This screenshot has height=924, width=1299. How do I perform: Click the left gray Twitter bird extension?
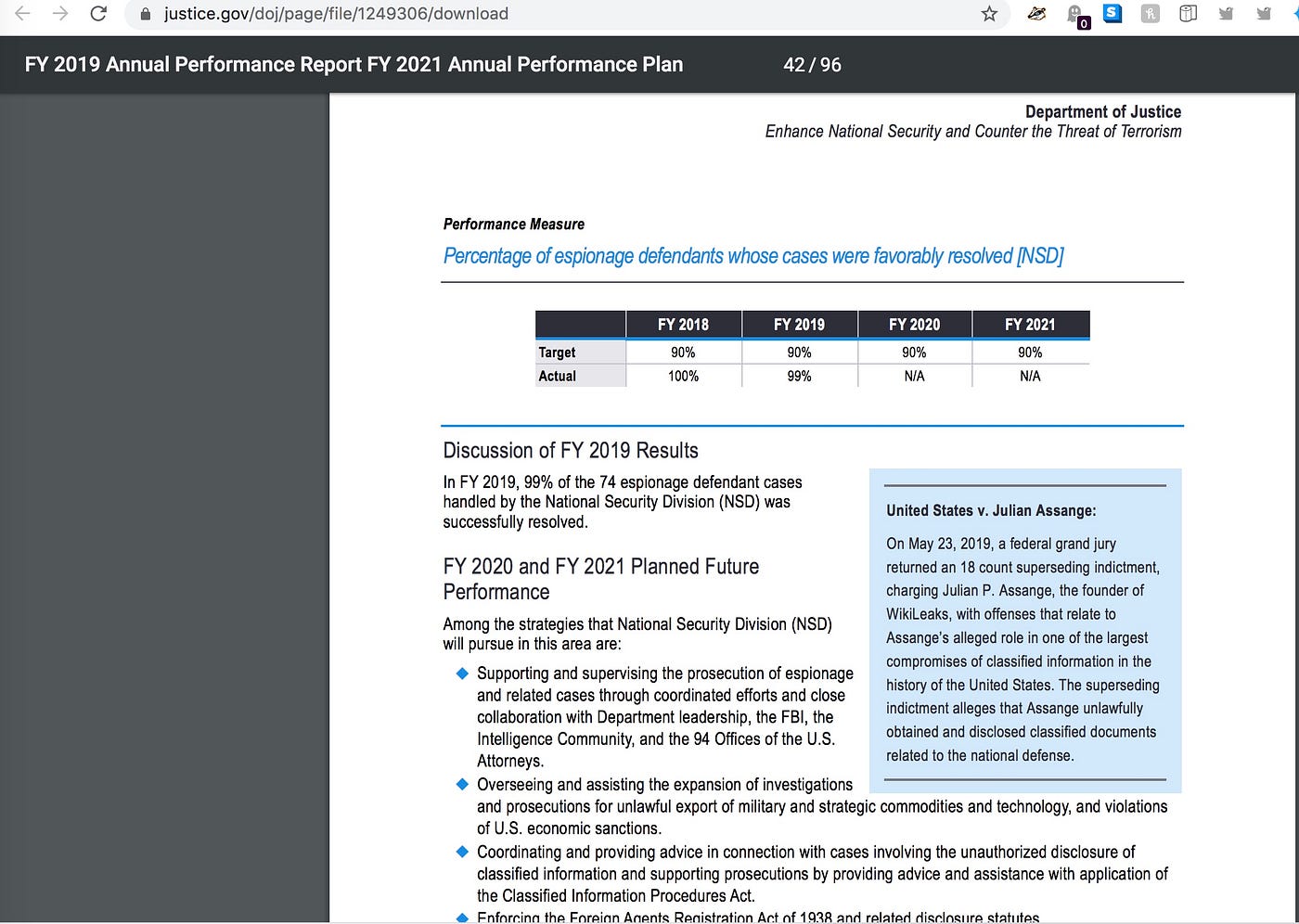[1226, 13]
